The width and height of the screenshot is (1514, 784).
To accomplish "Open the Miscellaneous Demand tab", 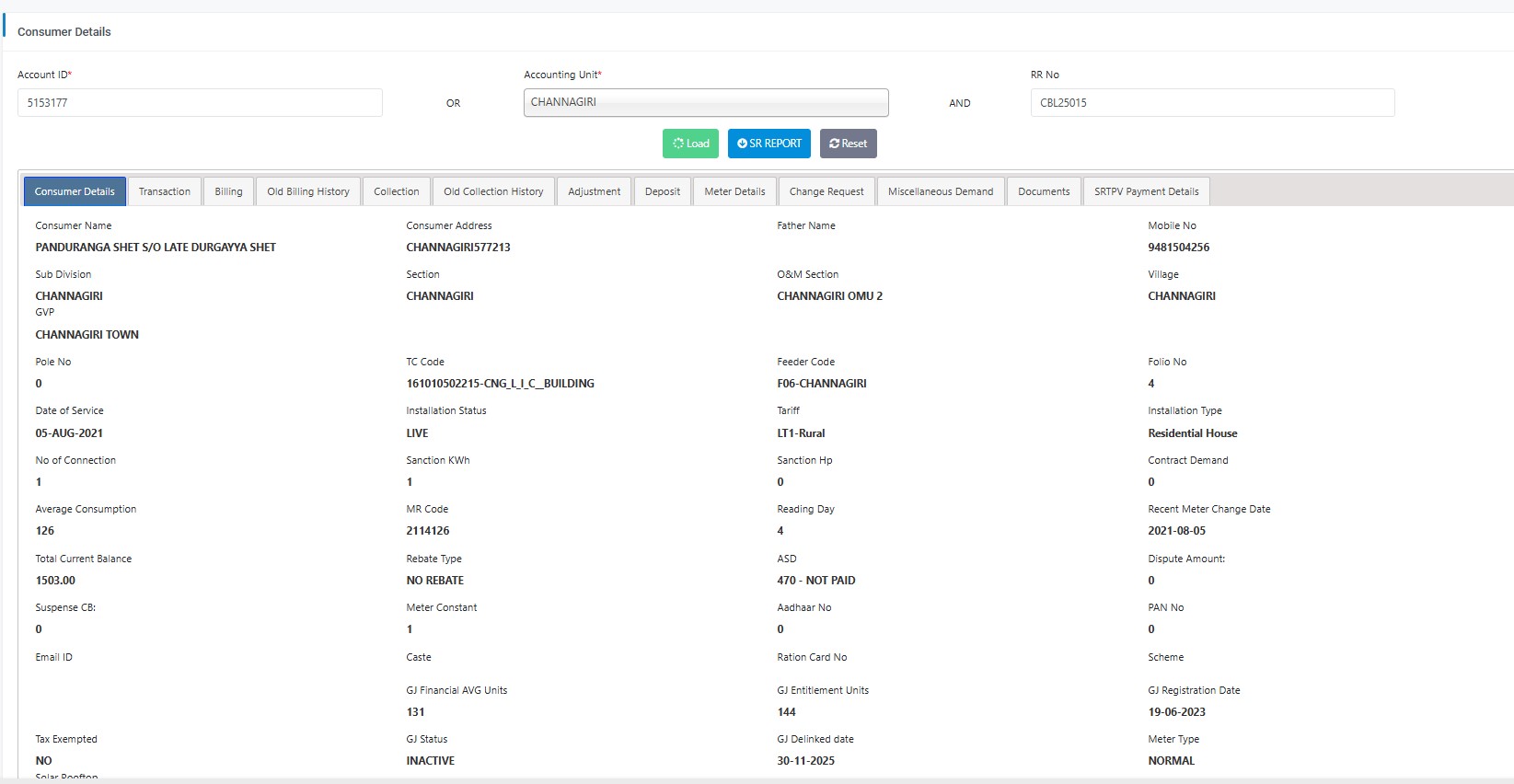I will pyautogui.click(x=940, y=191).
